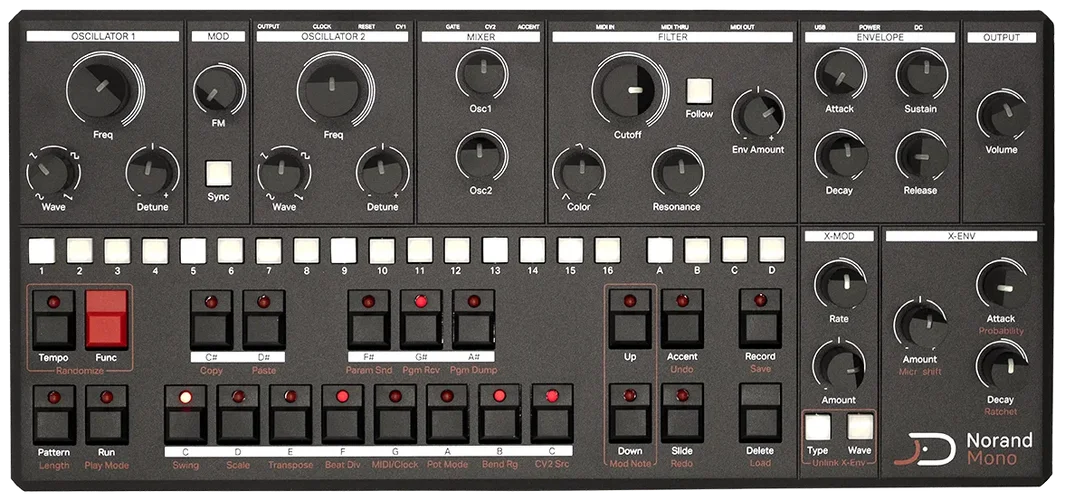Select pattern bank C button
Viewport: 1065px width, 500px height.
click(x=735, y=250)
